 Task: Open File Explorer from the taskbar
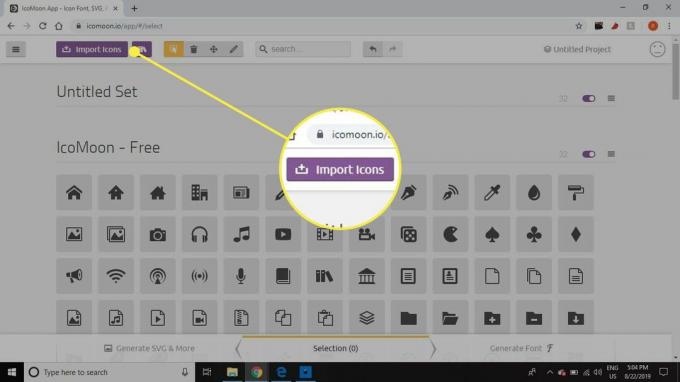point(232,372)
